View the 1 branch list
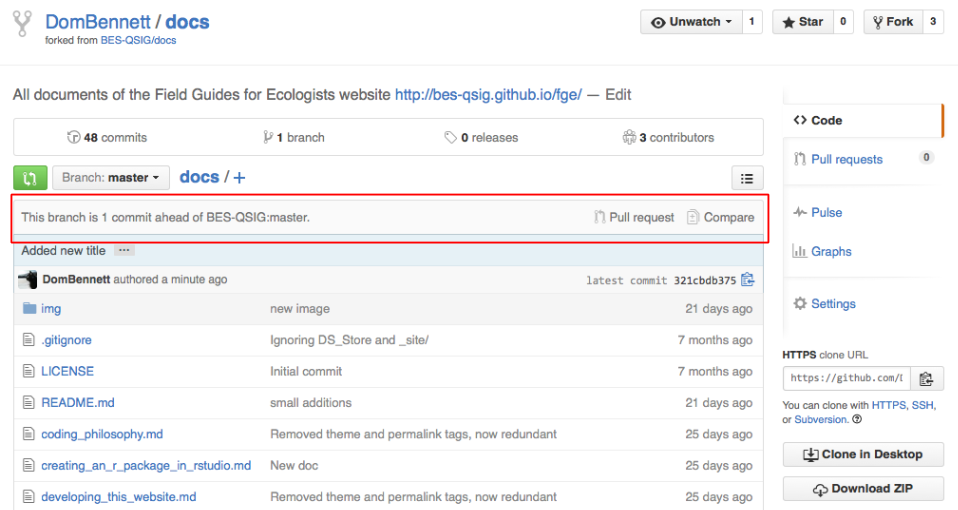This screenshot has height=510, width=958. click(x=294, y=137)
